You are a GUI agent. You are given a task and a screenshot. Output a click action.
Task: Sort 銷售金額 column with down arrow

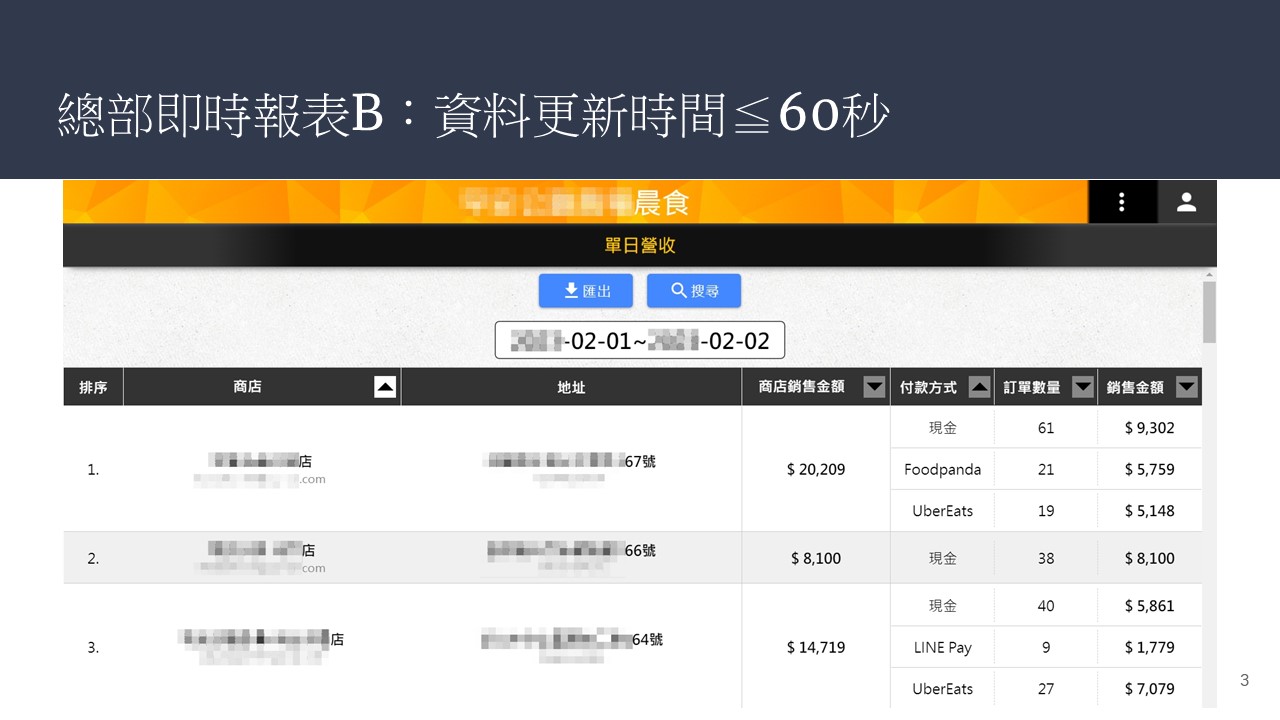pos(1186,387)
